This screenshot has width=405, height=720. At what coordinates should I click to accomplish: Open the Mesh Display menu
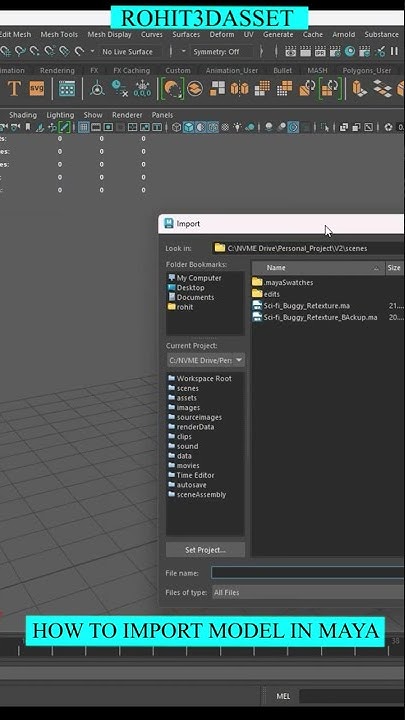click(x=109, y=34)
